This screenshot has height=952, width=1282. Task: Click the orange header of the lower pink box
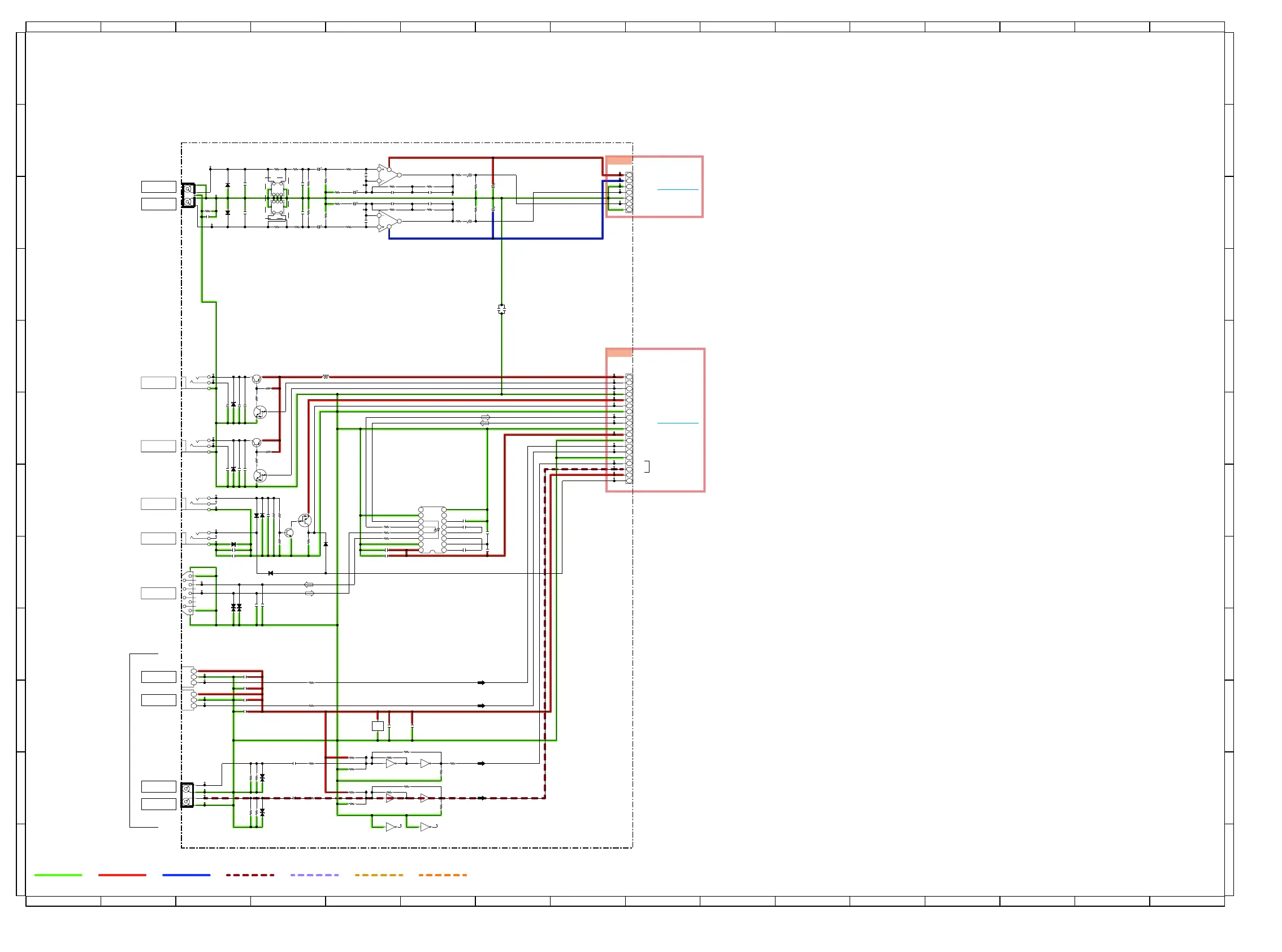tap(620, 353)
